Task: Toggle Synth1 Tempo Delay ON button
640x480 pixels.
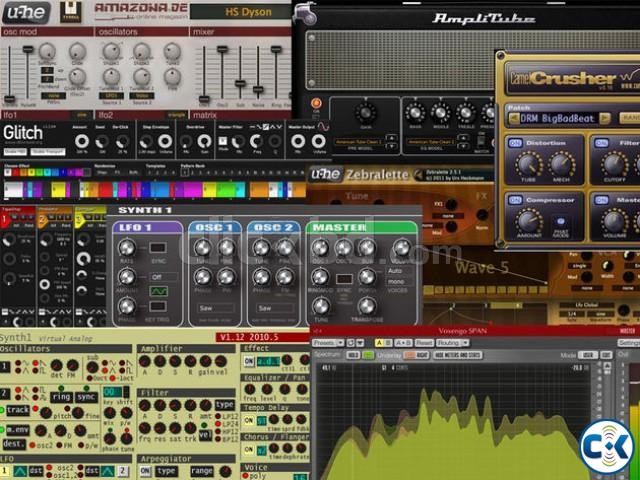Action: click(x=249, y=420)
